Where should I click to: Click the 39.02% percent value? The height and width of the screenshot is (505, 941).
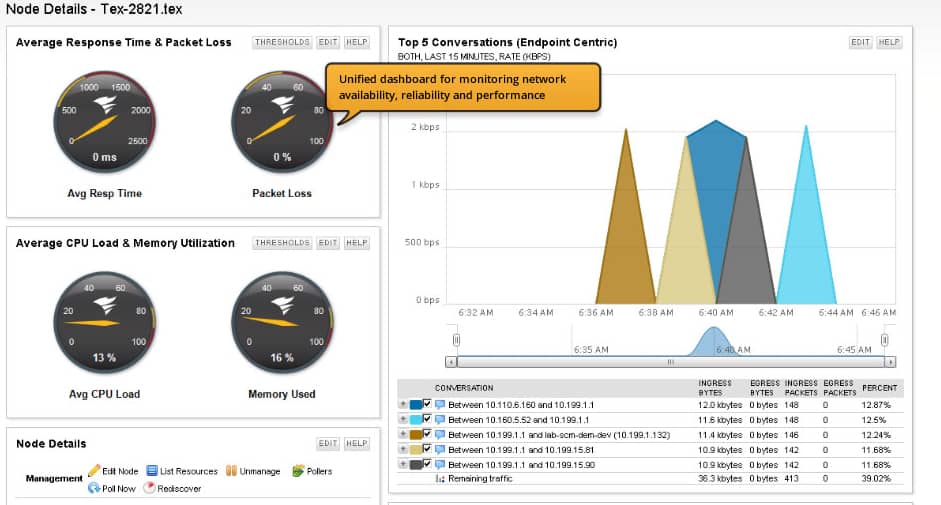point(876,479)
